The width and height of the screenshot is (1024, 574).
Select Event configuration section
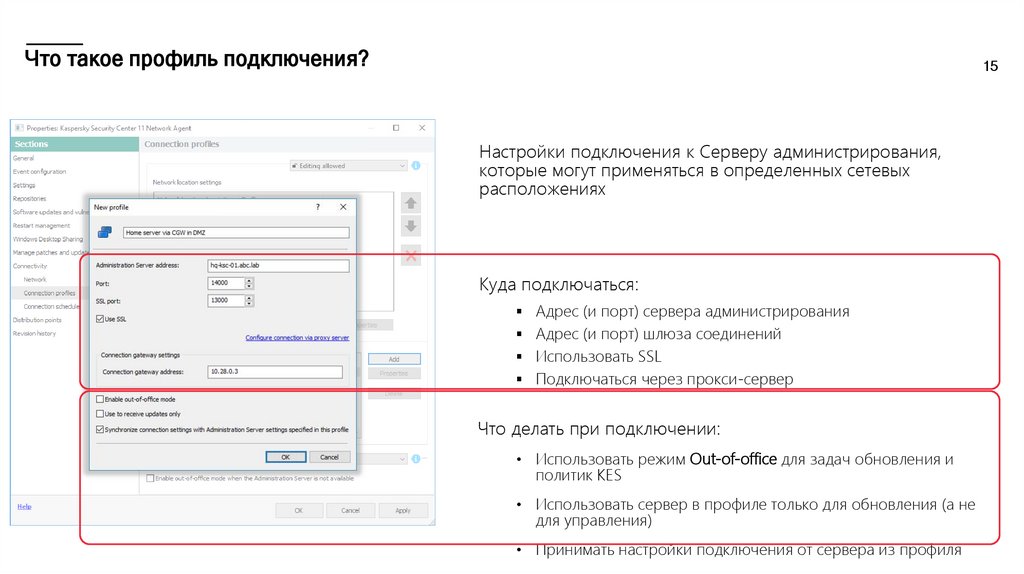click(39, 172)
